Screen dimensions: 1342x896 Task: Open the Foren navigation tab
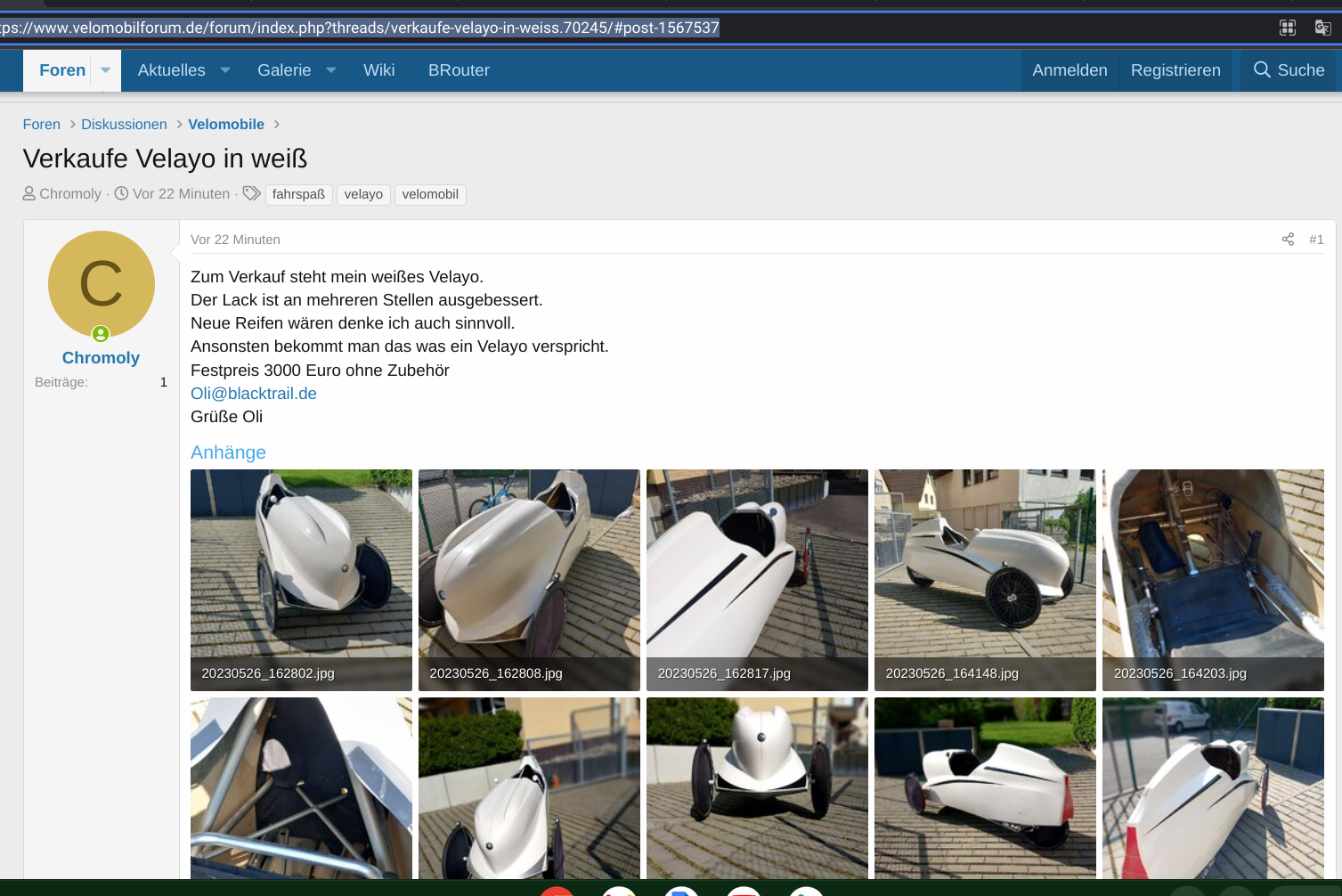(x=62, y=70)
